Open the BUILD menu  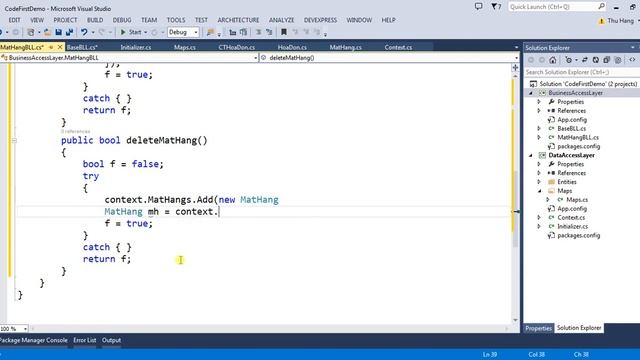[x=95, y=20]
